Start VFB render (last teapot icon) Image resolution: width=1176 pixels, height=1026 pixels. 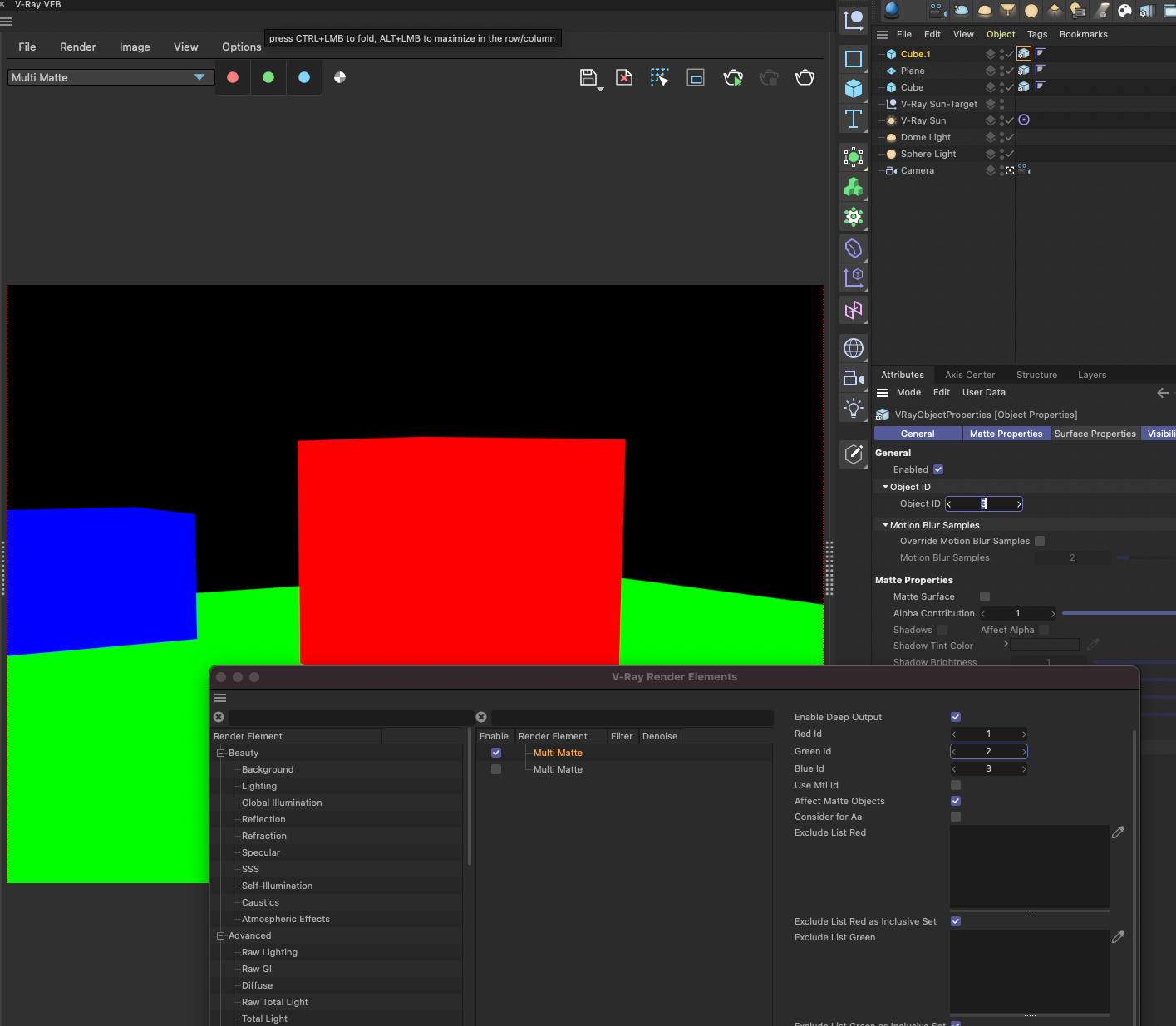[805, 78]
